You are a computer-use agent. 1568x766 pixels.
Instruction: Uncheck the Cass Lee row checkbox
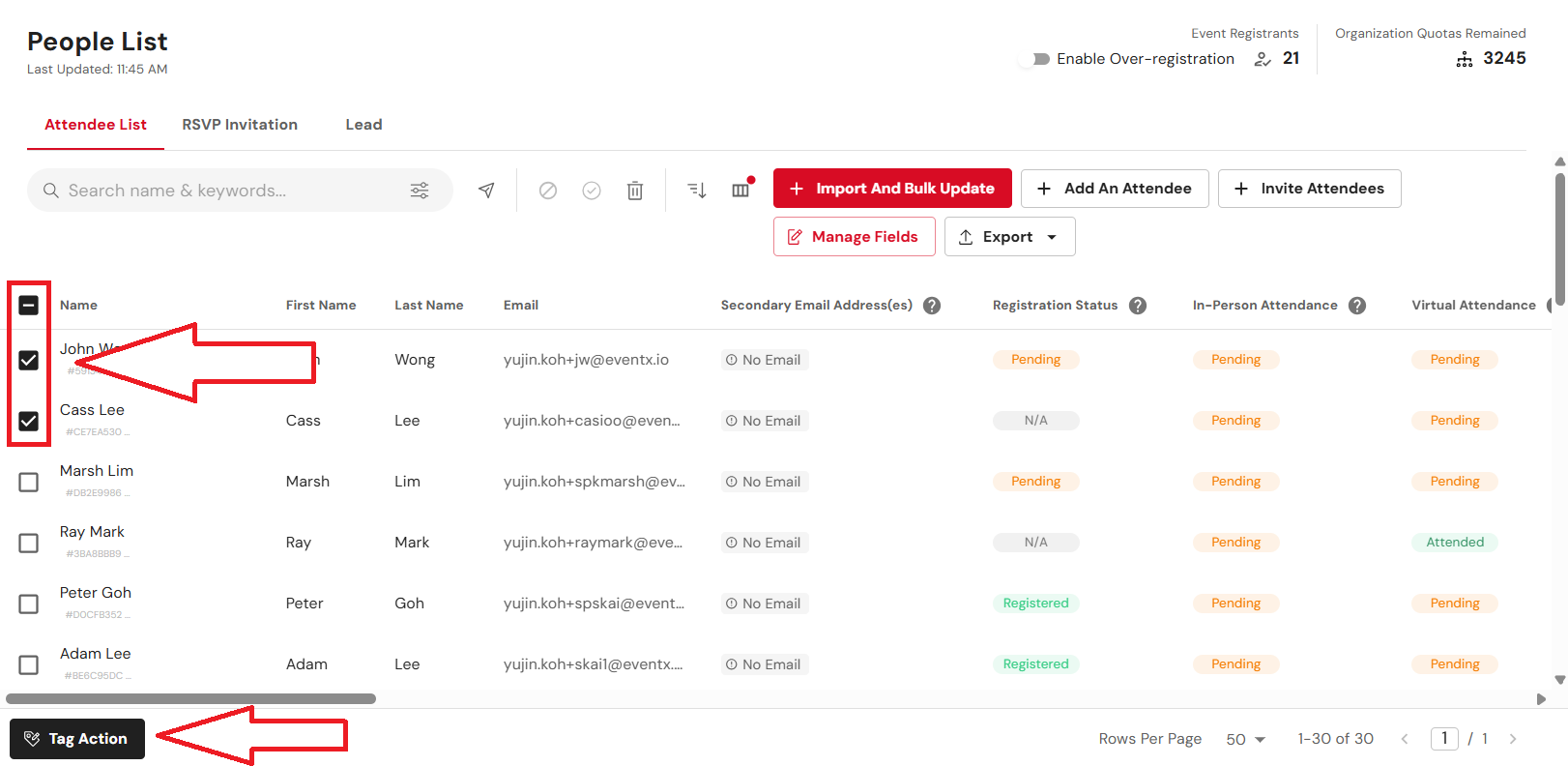pyautogui.click(x=29, y=421)
